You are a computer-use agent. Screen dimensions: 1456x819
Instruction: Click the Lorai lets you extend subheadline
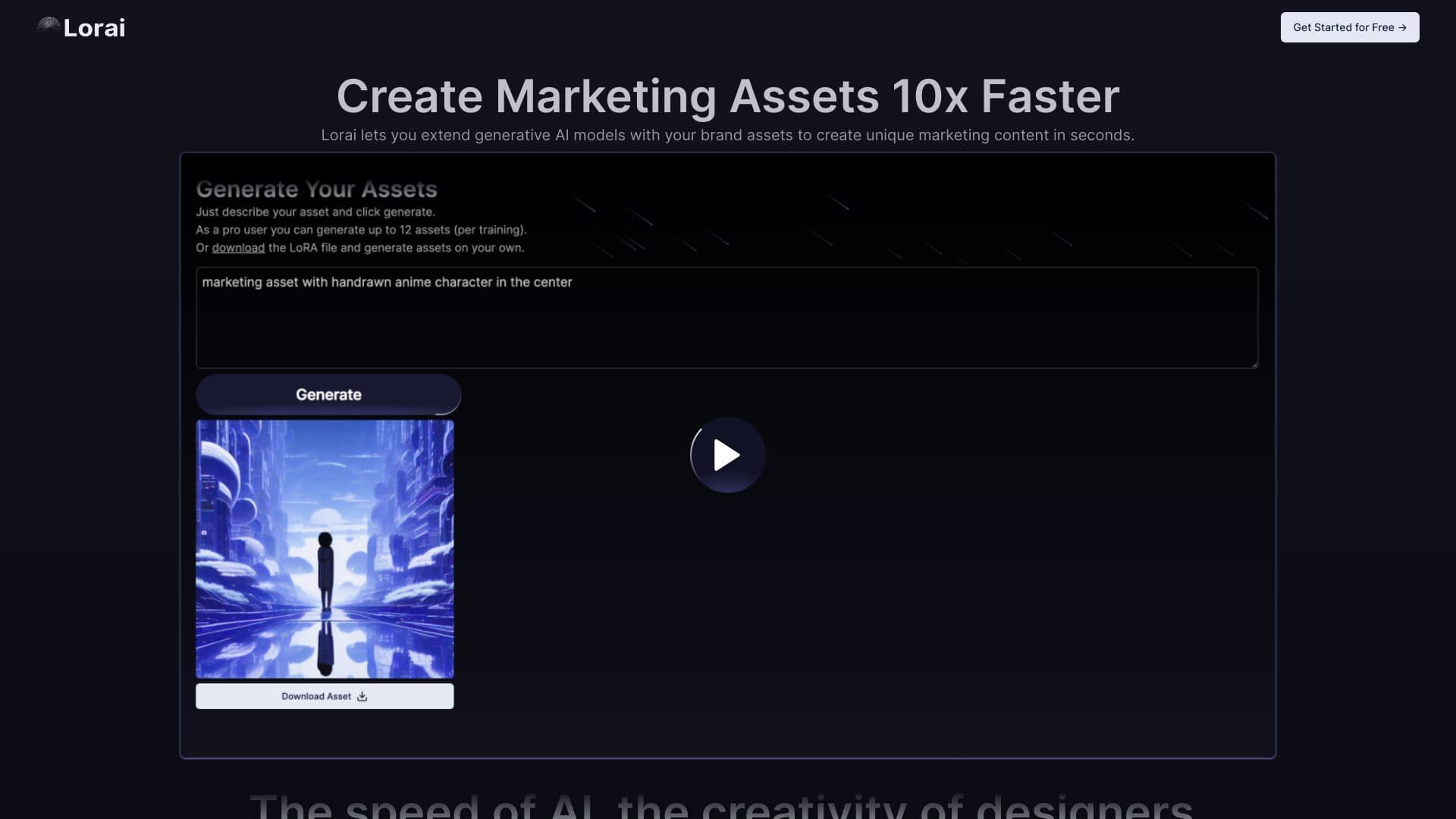click(x=727, y=135)
